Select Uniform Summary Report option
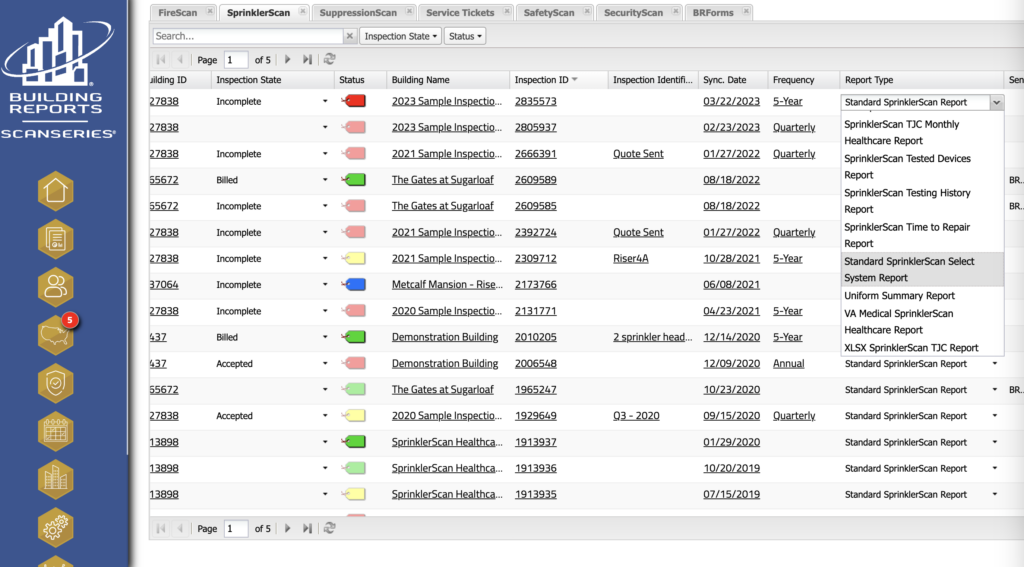Viewport: 1024px width, 567px height. (x=922, y=296)
